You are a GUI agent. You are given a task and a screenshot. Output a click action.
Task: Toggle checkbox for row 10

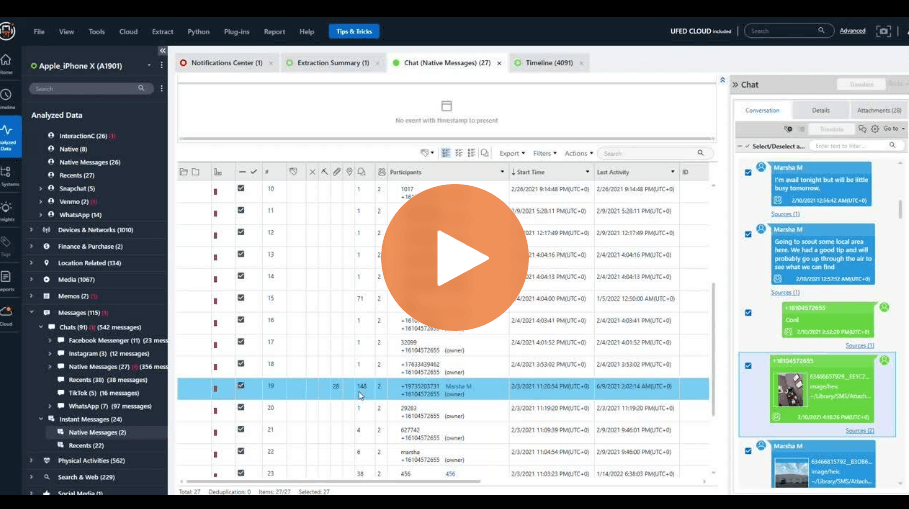[x=241, y=188]
